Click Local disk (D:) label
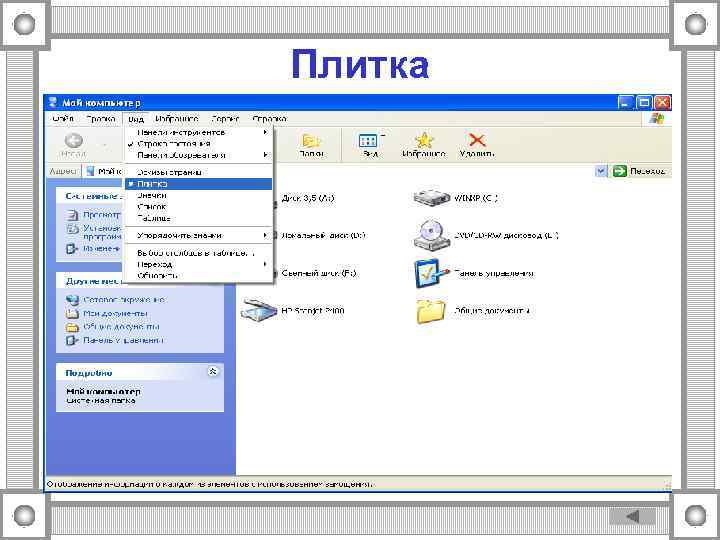 (x=323, y=236)
